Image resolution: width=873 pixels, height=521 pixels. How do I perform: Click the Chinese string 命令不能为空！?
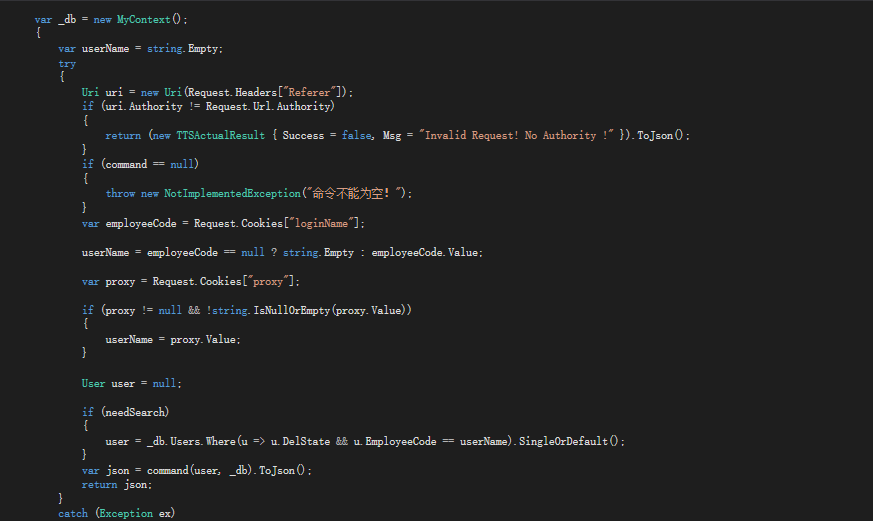pos(351,193)
